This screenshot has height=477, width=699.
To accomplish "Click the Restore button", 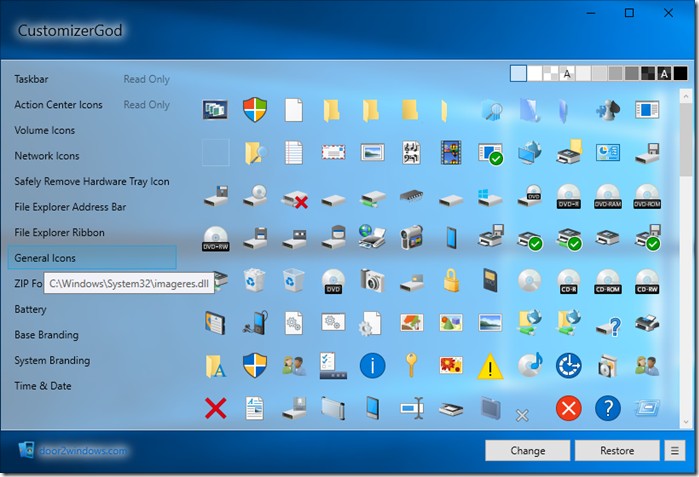I will tap(617, 451).
